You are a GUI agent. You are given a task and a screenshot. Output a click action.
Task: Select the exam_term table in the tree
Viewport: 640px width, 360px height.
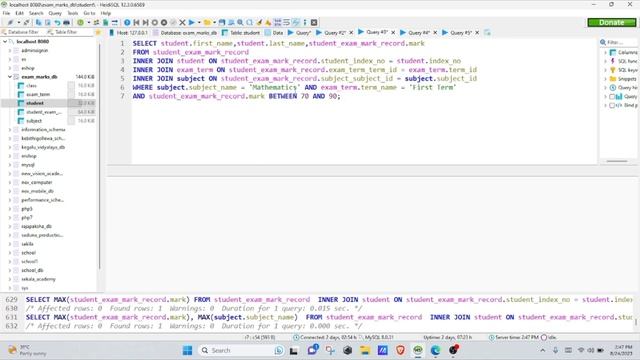pyautogui.click(x=38, y=94)
